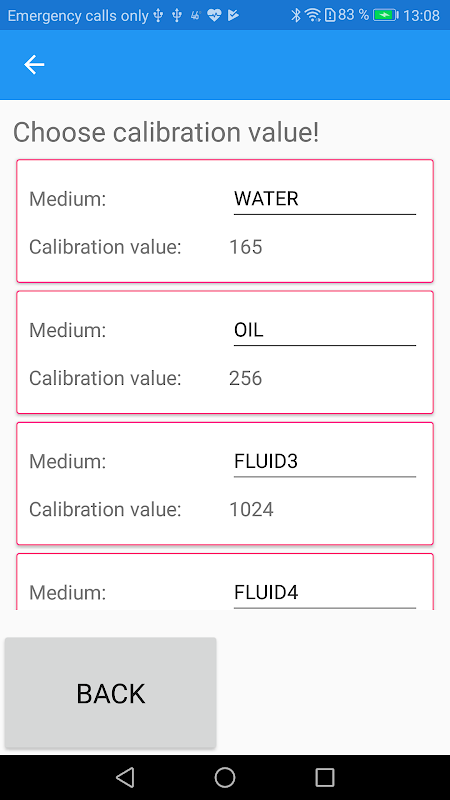The width and height of the screenshot is (450, 800).
Task: Tap the heart health status icon
Action: click(x=214, y=16)
